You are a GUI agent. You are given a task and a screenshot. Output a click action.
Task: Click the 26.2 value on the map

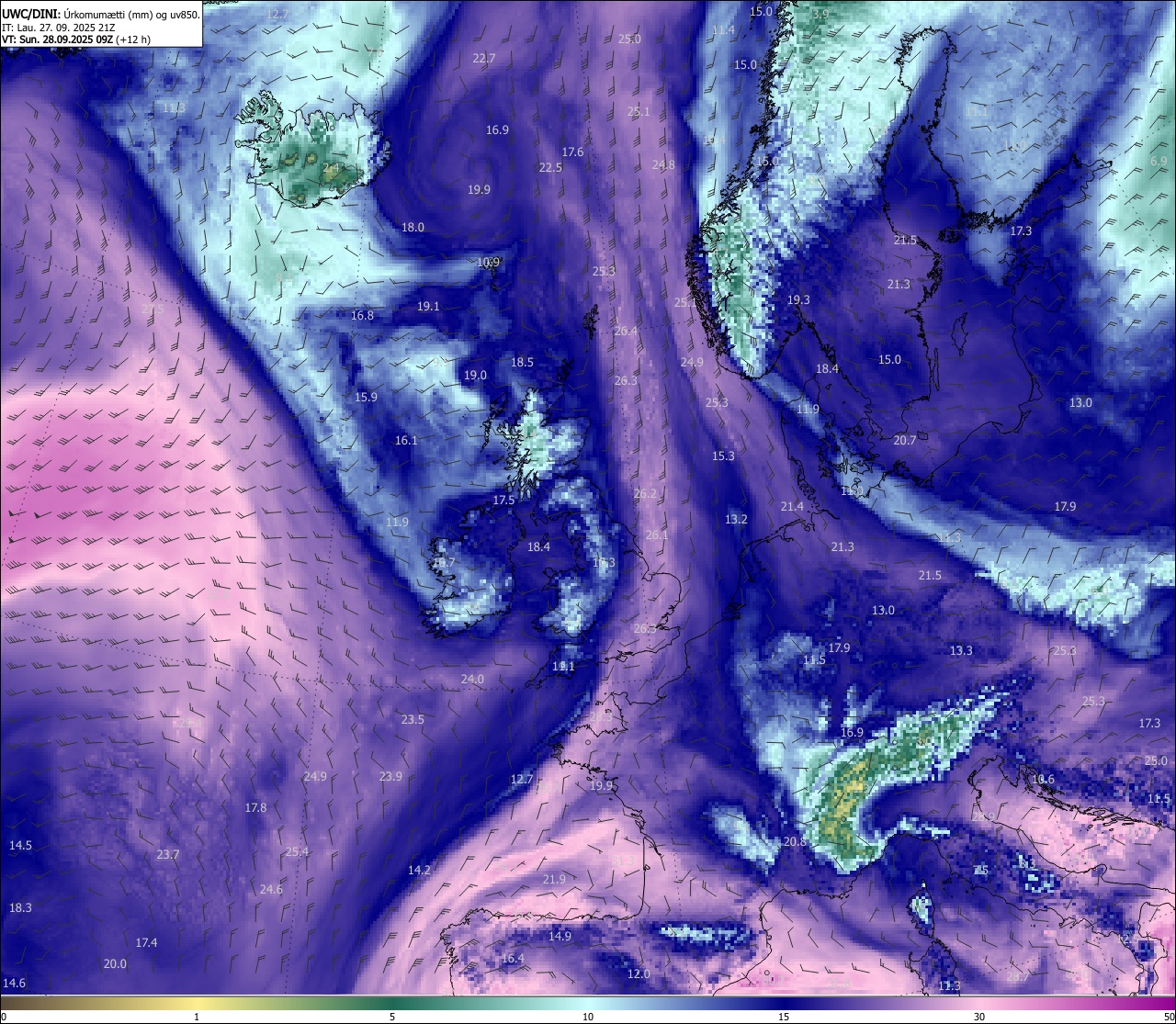(646, 494)
